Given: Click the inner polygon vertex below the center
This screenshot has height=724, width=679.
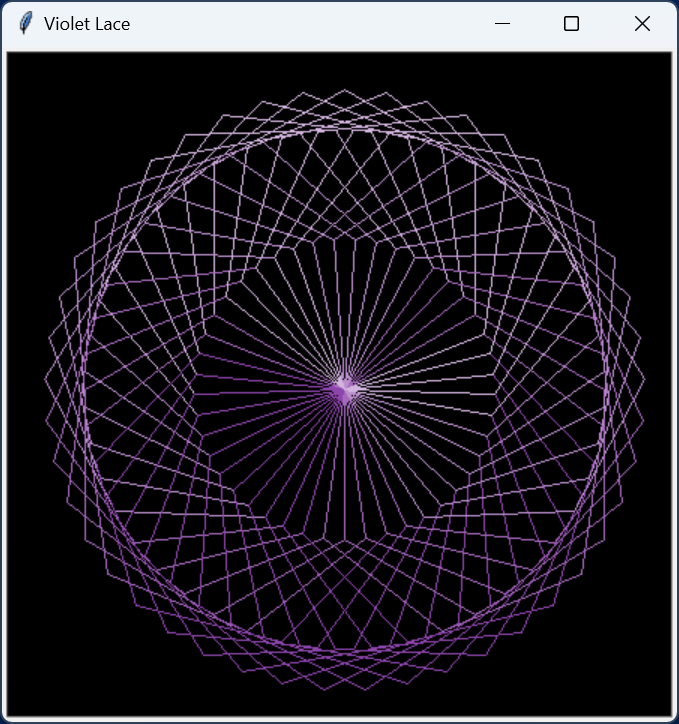Looking at the screenshot, I should pos(345,540).
